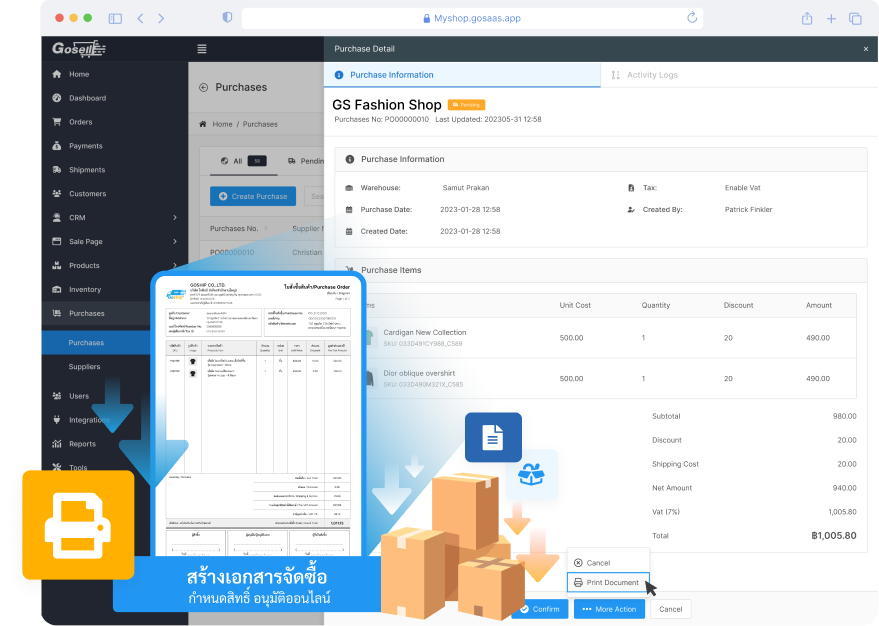This screenshot has height=626, width=879.
Task: Click the purchases search field
Action: point(314,196)
